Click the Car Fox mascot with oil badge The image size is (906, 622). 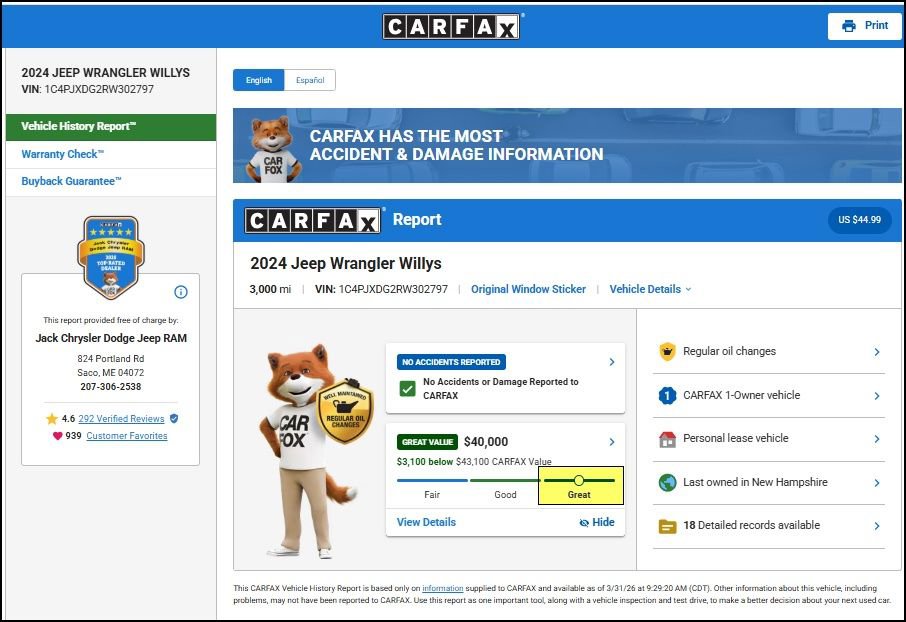coord(315,451)
